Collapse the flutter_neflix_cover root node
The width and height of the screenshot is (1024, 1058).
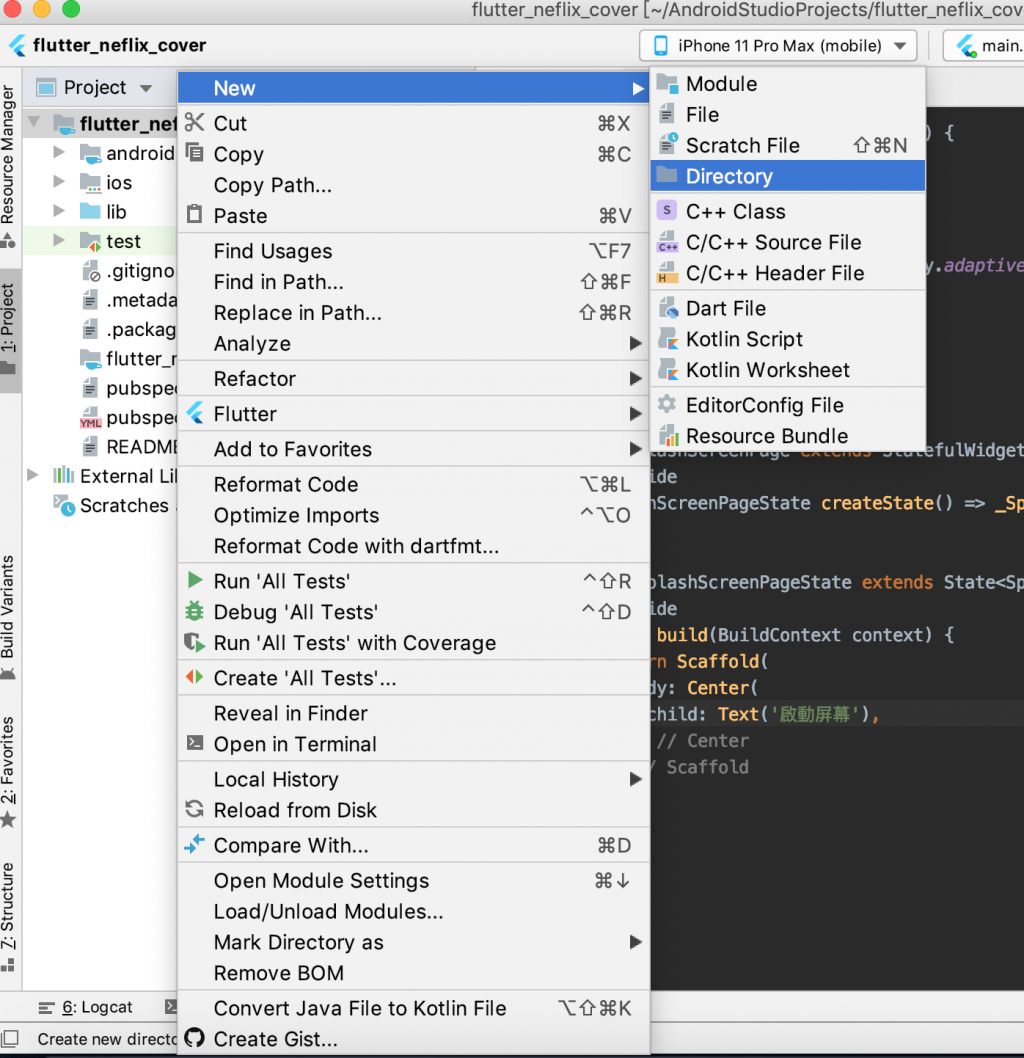click(x=34, y=123)
